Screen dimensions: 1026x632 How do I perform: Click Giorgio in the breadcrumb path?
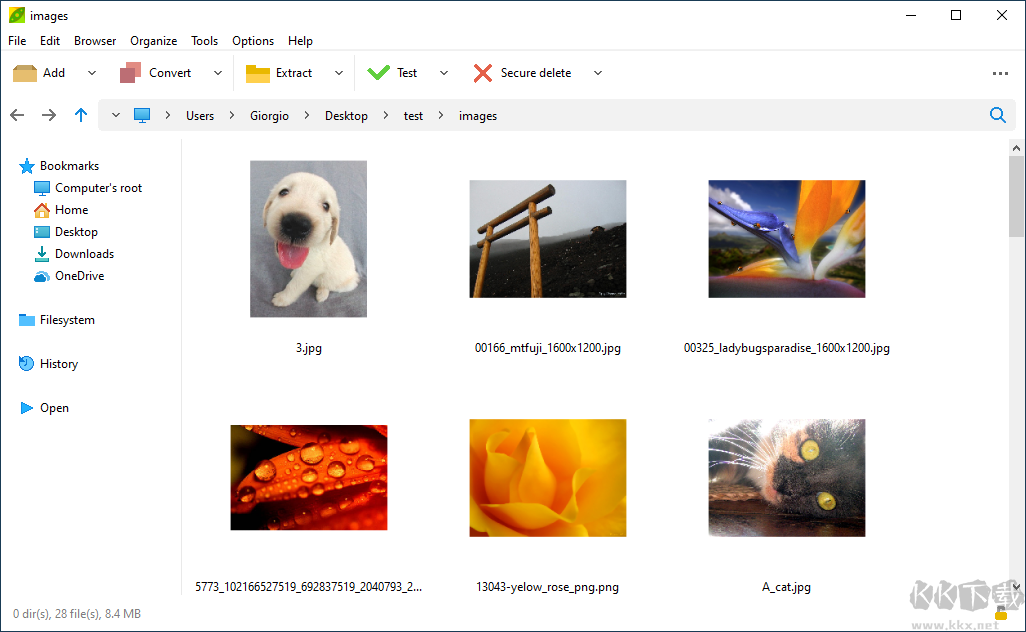[269, 116]
